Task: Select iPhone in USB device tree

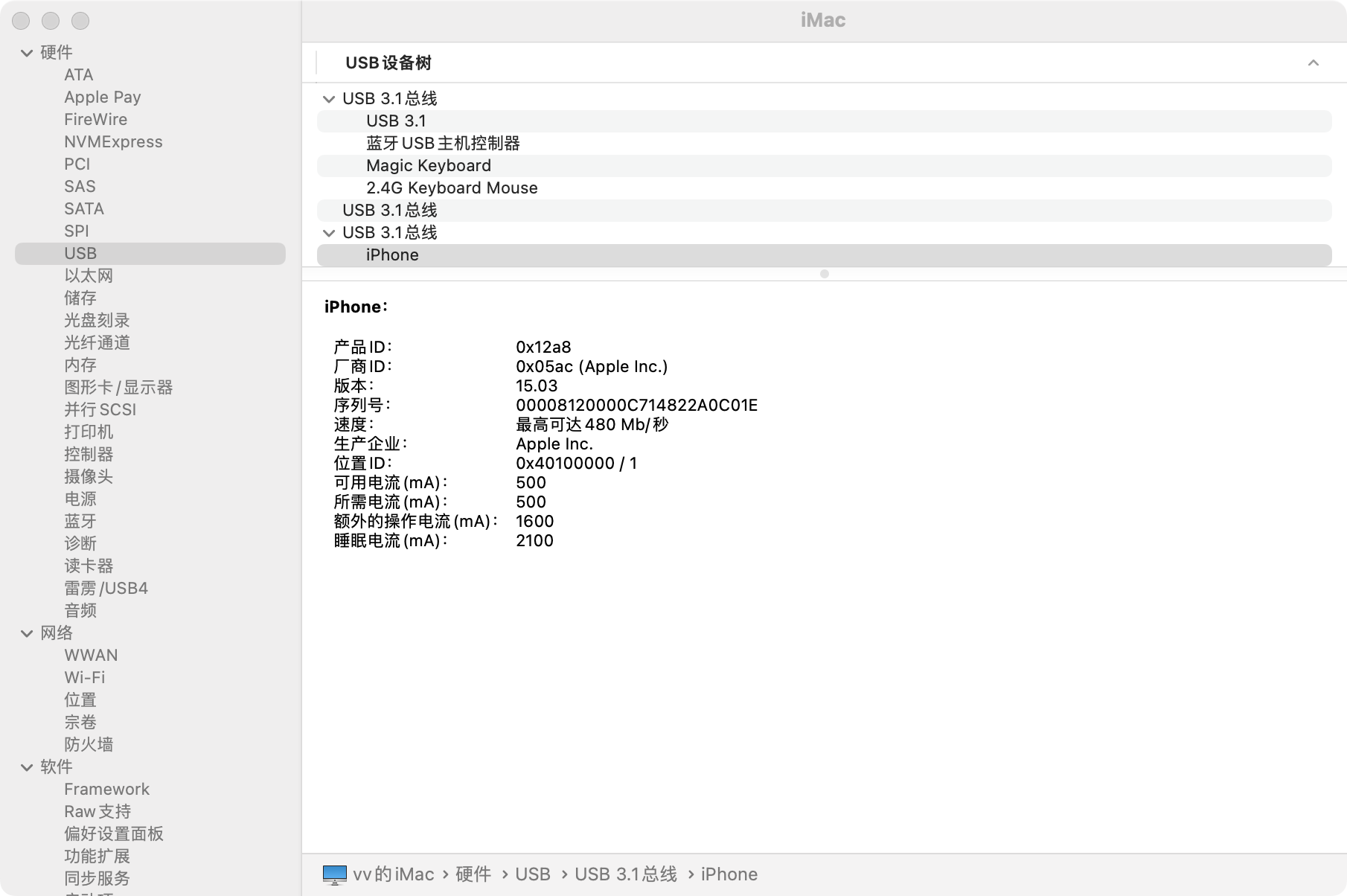Action: tap(825, 255)
